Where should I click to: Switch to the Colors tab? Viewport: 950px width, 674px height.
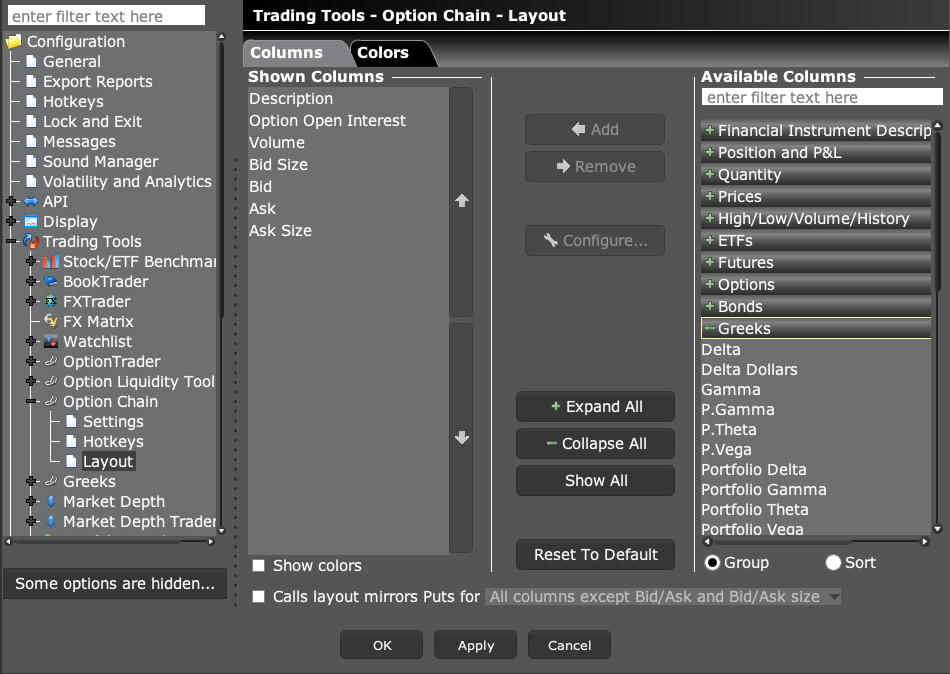tap(383, 53)
